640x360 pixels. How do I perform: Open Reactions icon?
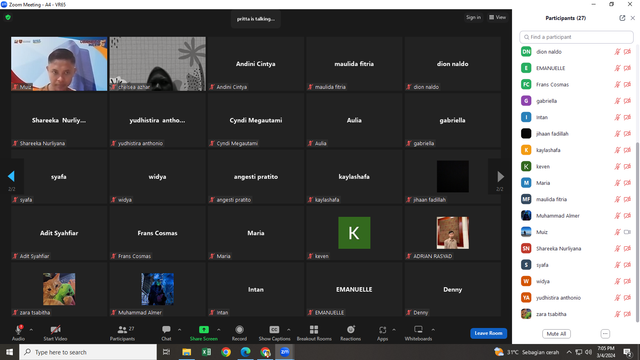351,329
